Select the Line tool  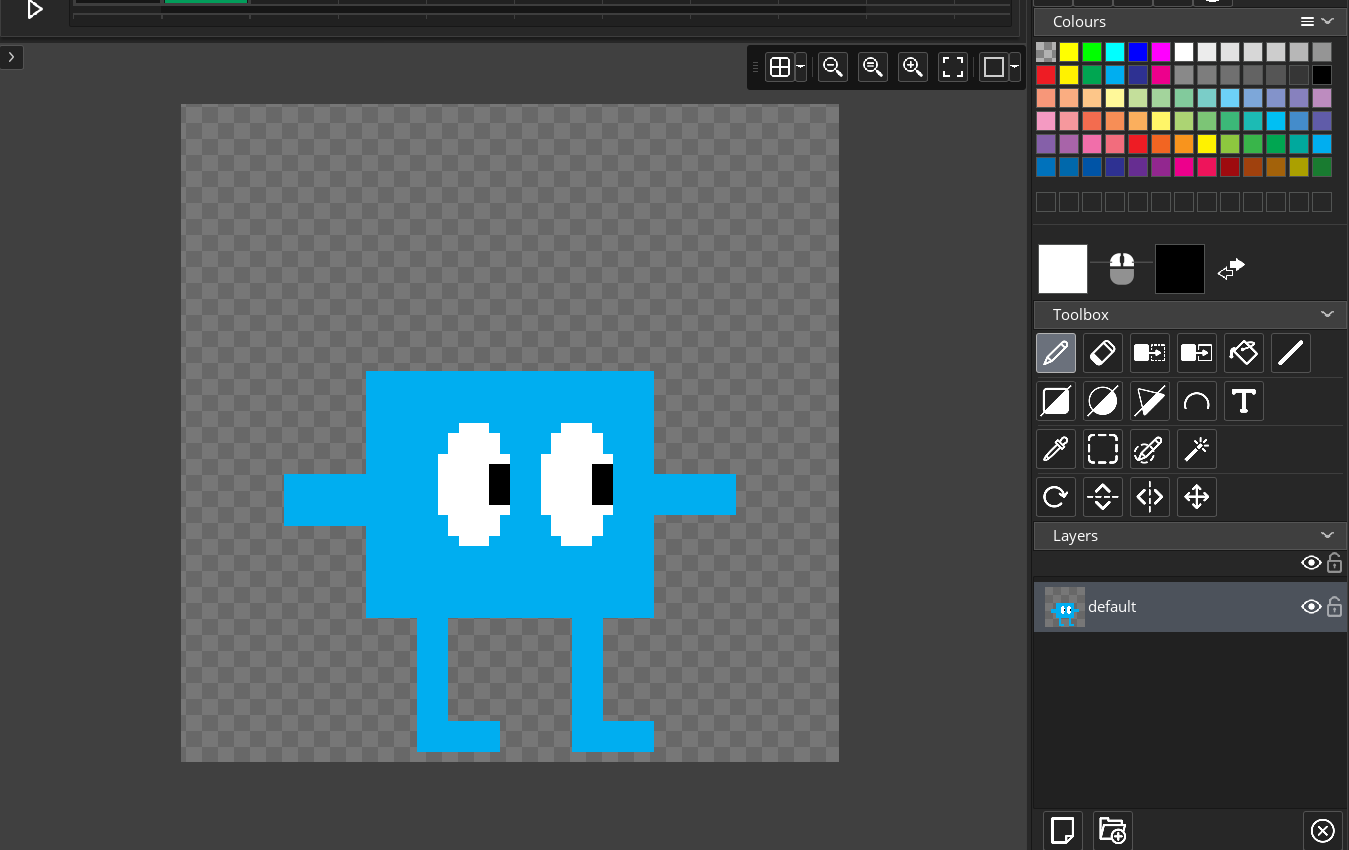(1291, 353)
